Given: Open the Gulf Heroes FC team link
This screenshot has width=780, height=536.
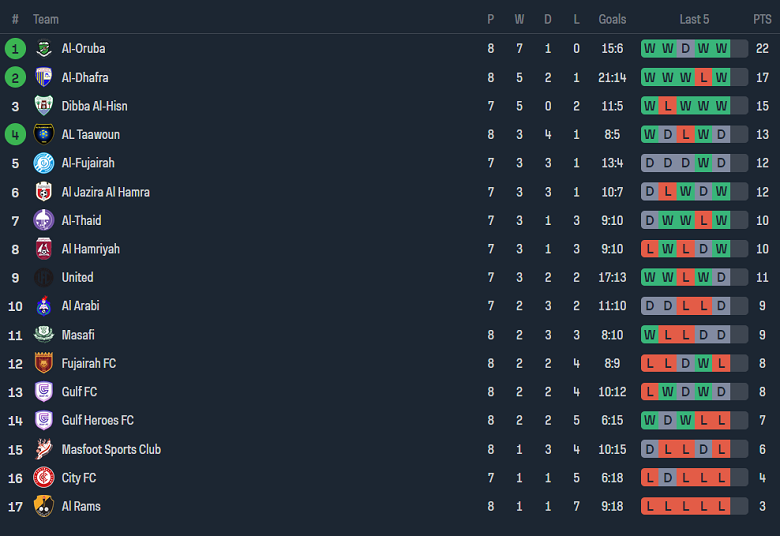Looking at the screenshot, I should 97,421.
